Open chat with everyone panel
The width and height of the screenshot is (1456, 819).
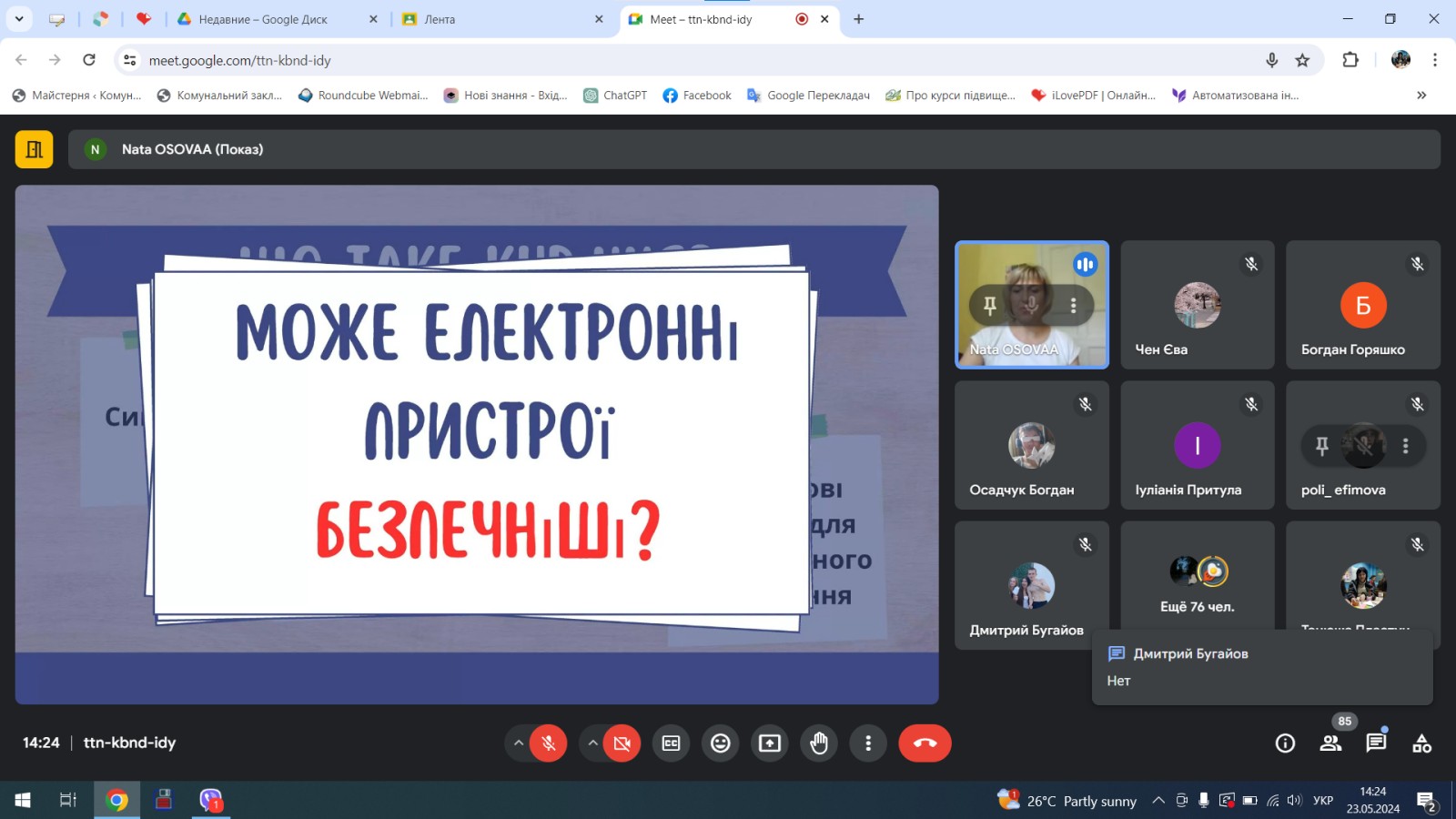click(x=1376, y=743)
